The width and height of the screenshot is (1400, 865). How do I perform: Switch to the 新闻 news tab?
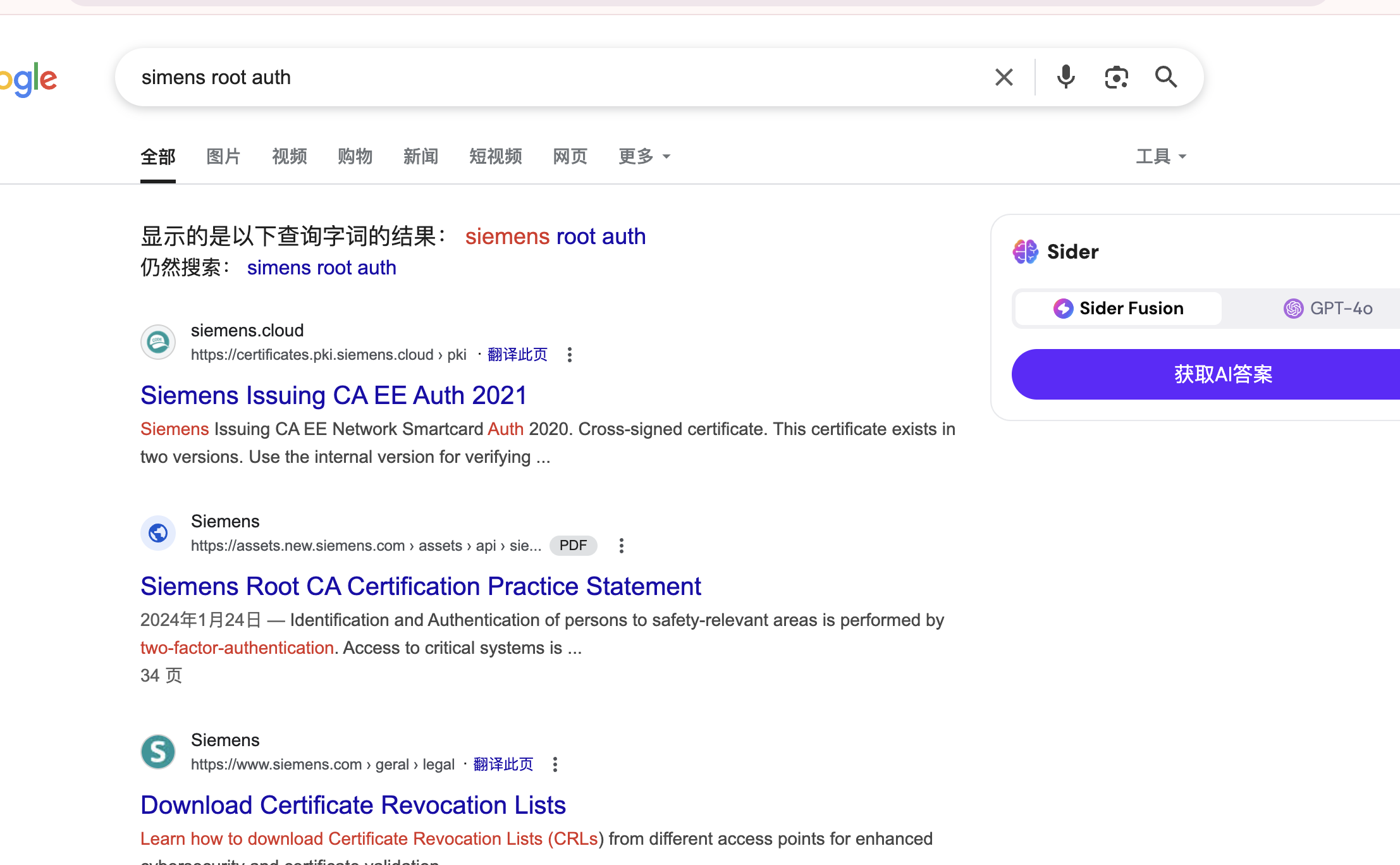[421, 156]
